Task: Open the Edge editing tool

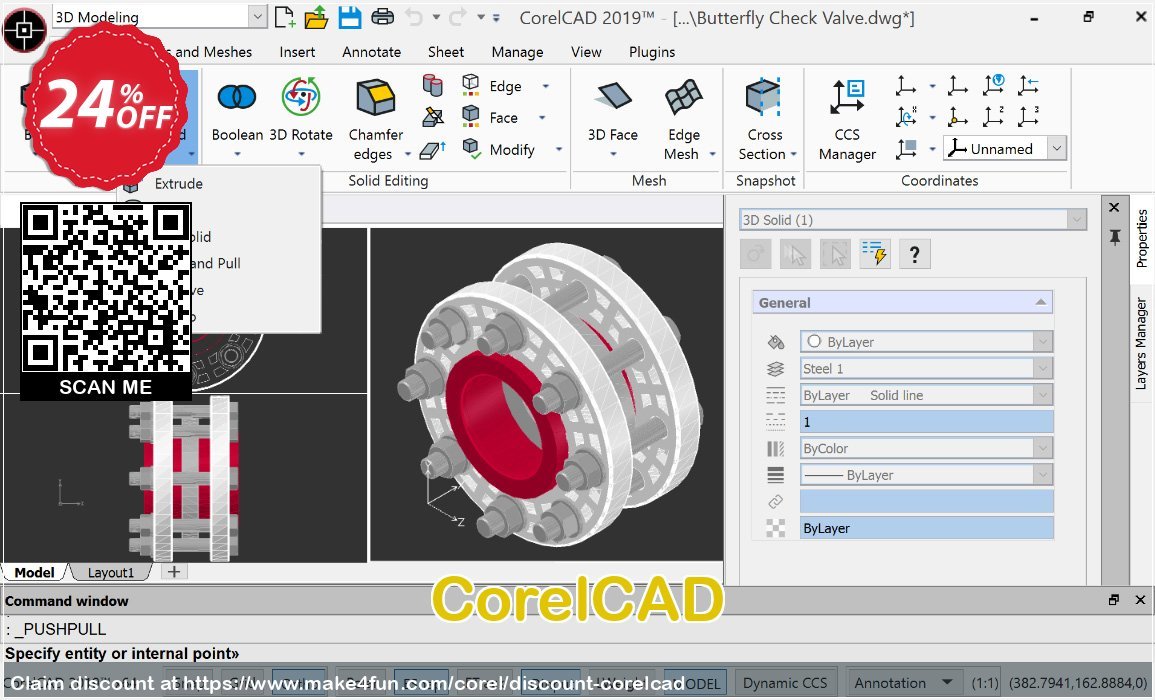Action: point(492,85)
